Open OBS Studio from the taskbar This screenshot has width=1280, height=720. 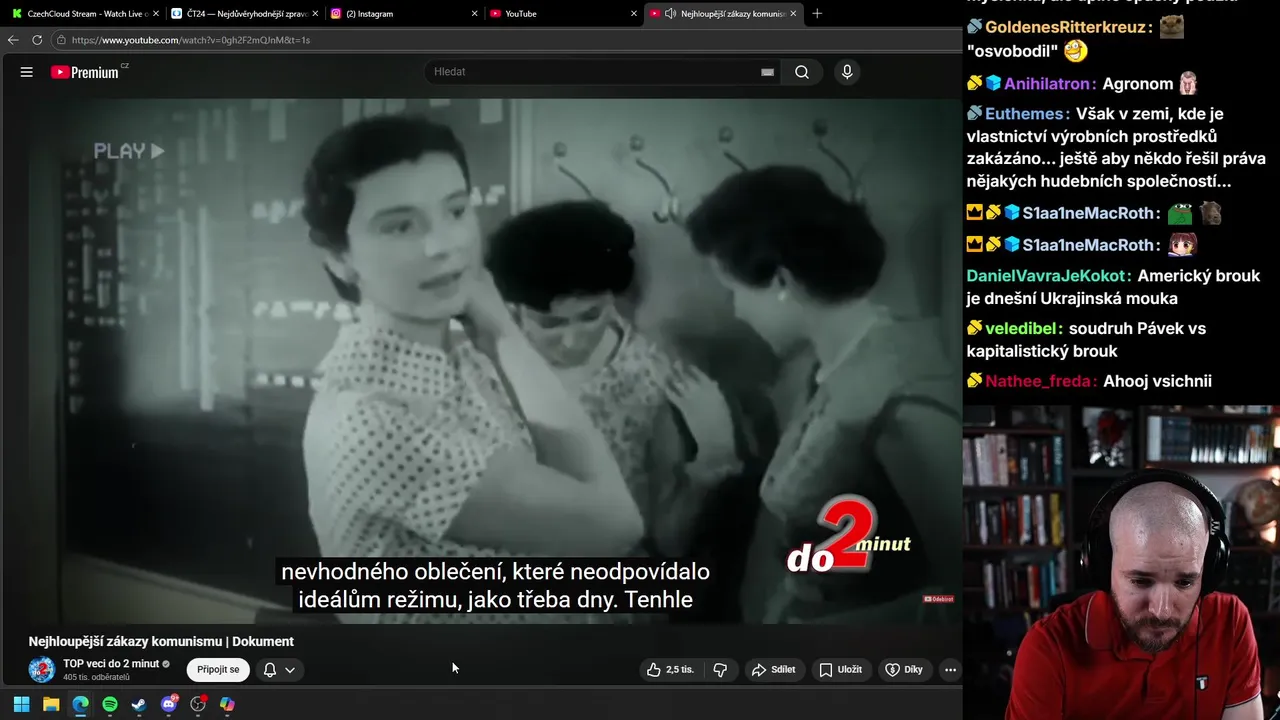198,704
